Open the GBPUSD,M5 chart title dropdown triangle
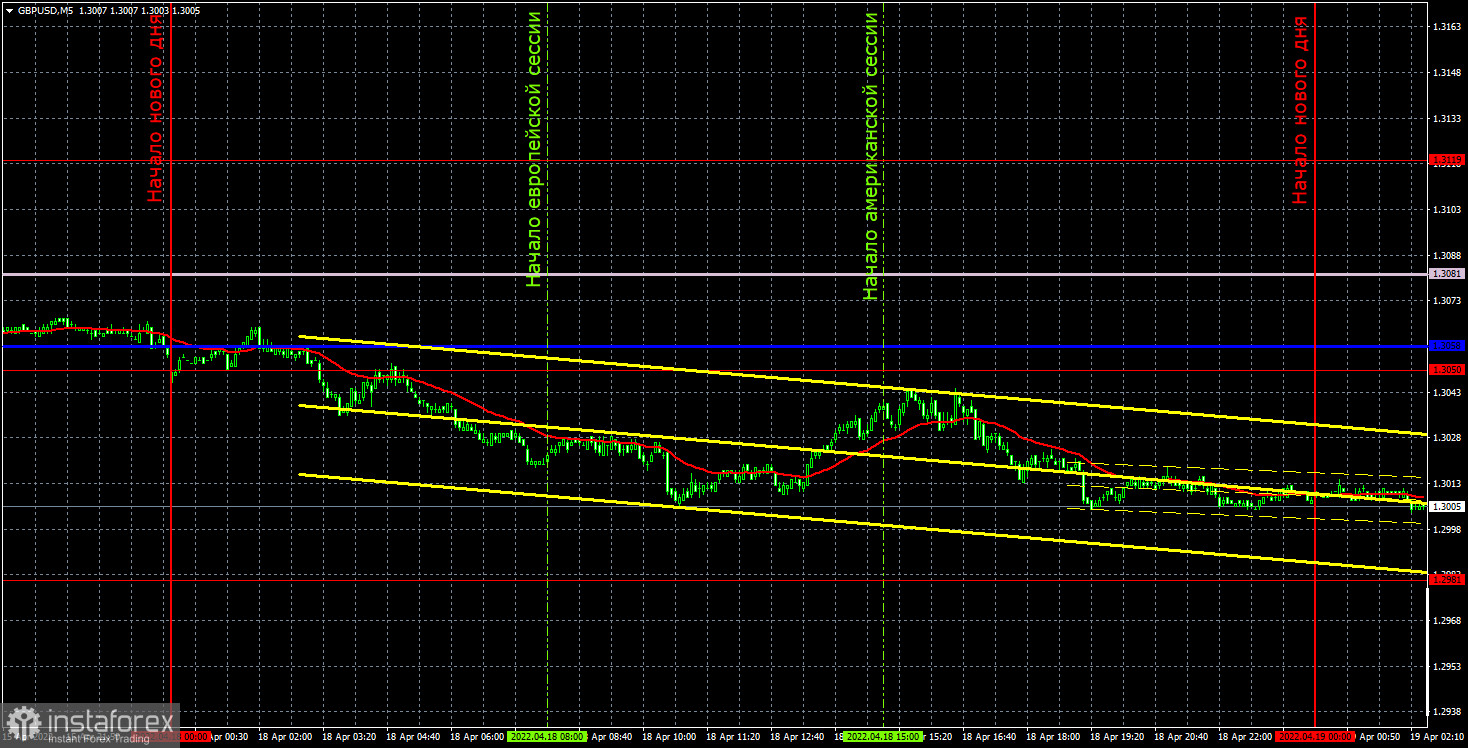 [9, 9]
